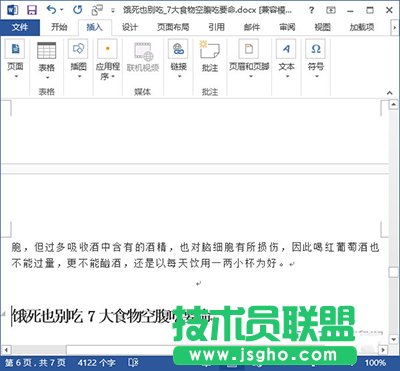Click the touch/mouse mode quick access icon

click(97, 10)
